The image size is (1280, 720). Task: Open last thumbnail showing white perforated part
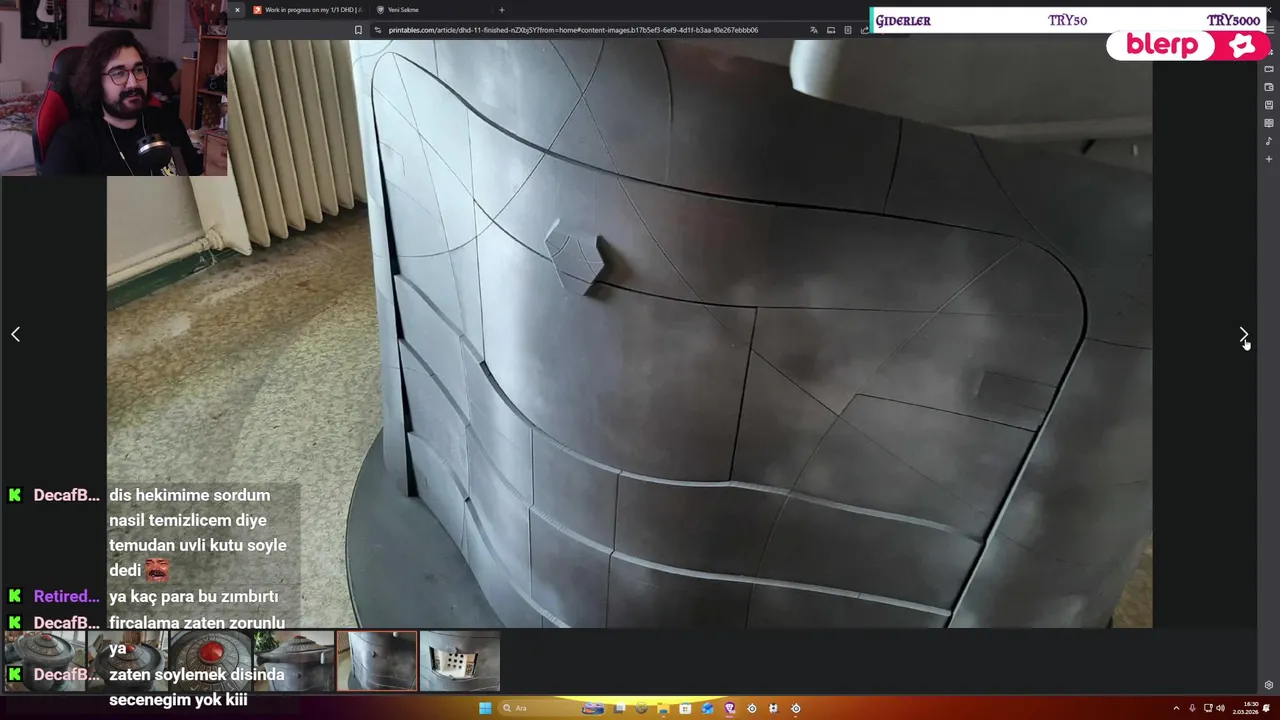pos(460,661)
